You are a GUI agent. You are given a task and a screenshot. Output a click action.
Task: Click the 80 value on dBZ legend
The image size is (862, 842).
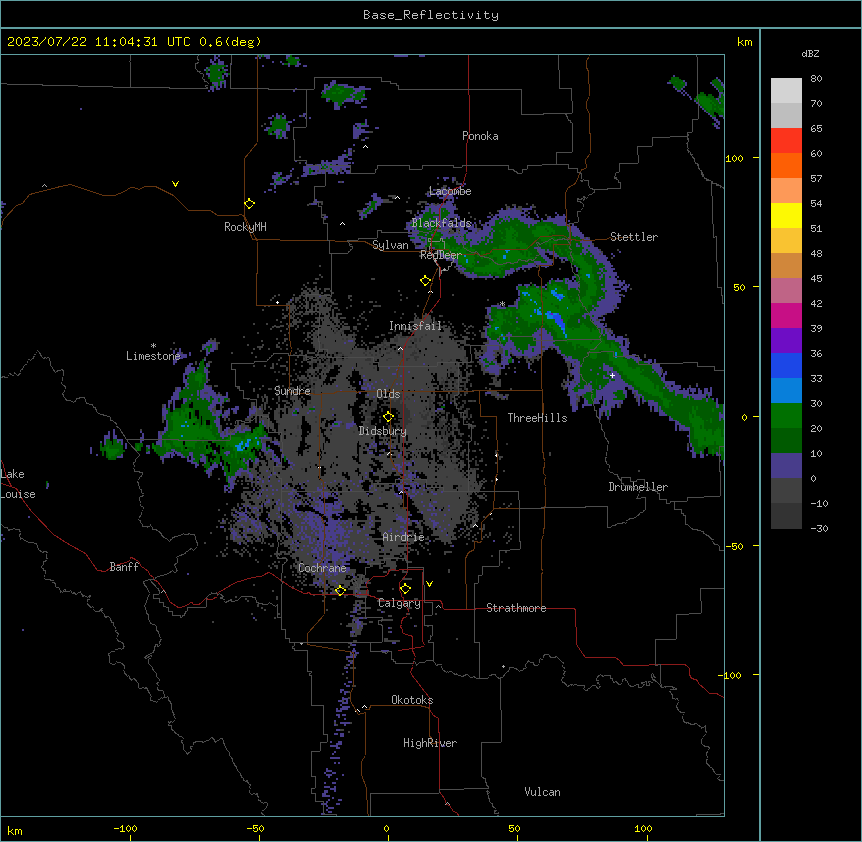pos(816,79)
